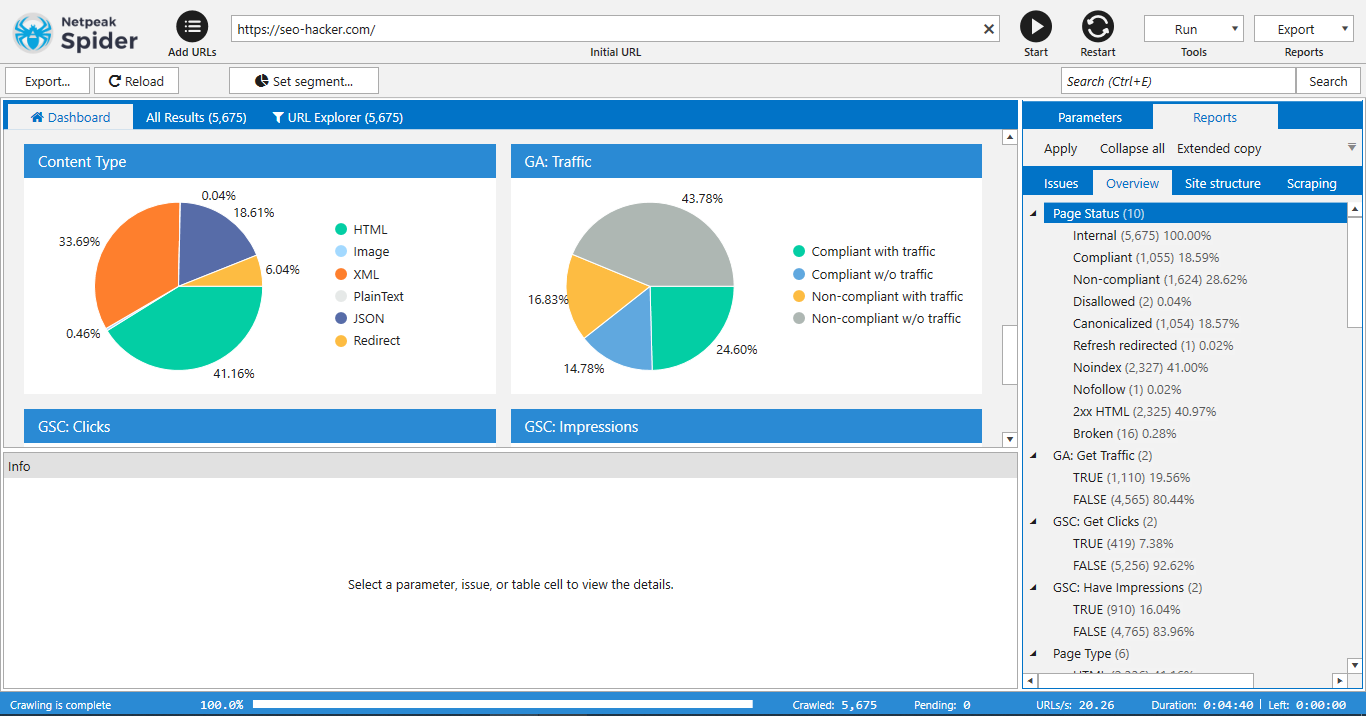This screenshot has width=1366, height=716.
Task: Clear the Initial URL field with X
Action: (989, 29)
